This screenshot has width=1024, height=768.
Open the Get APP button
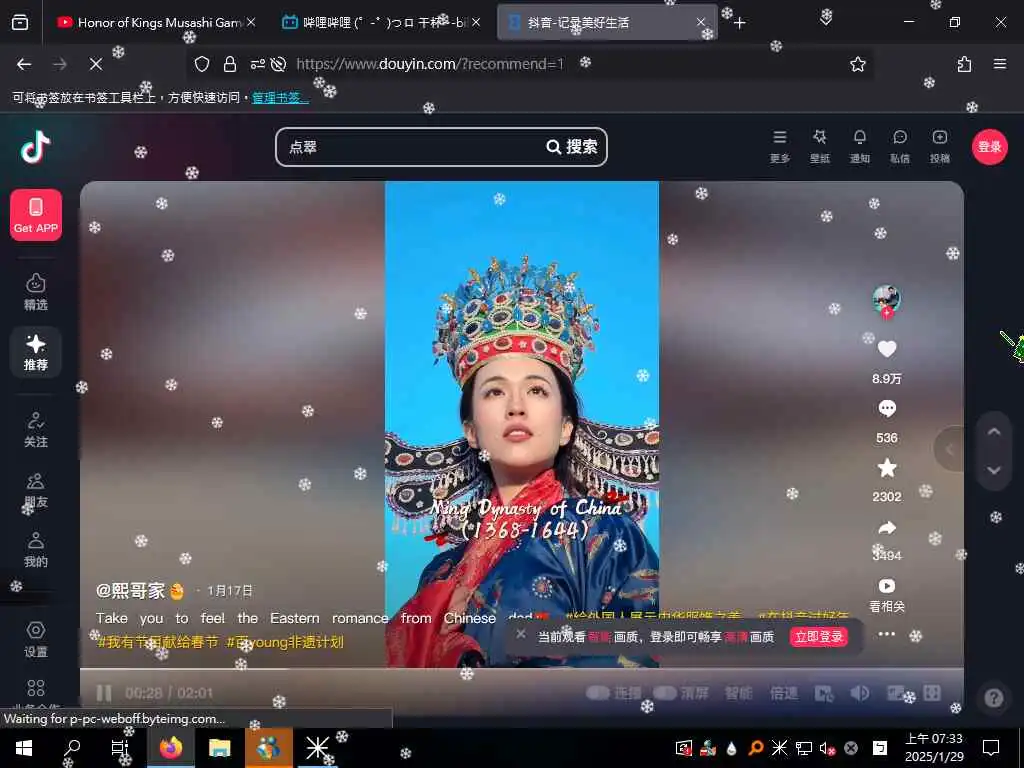36,215
